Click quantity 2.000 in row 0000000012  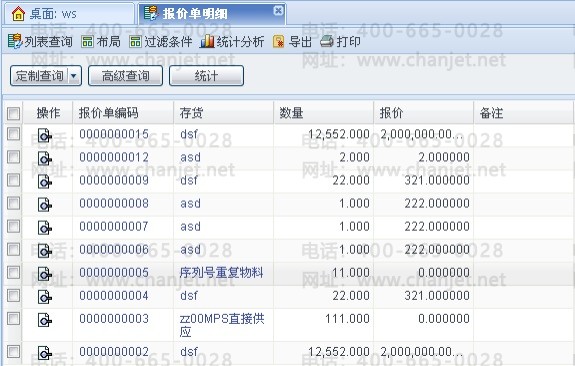[x=354, y=157]
